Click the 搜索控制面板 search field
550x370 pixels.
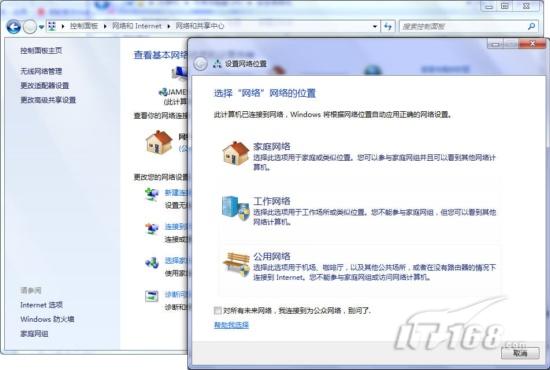(x=463, y=26)
